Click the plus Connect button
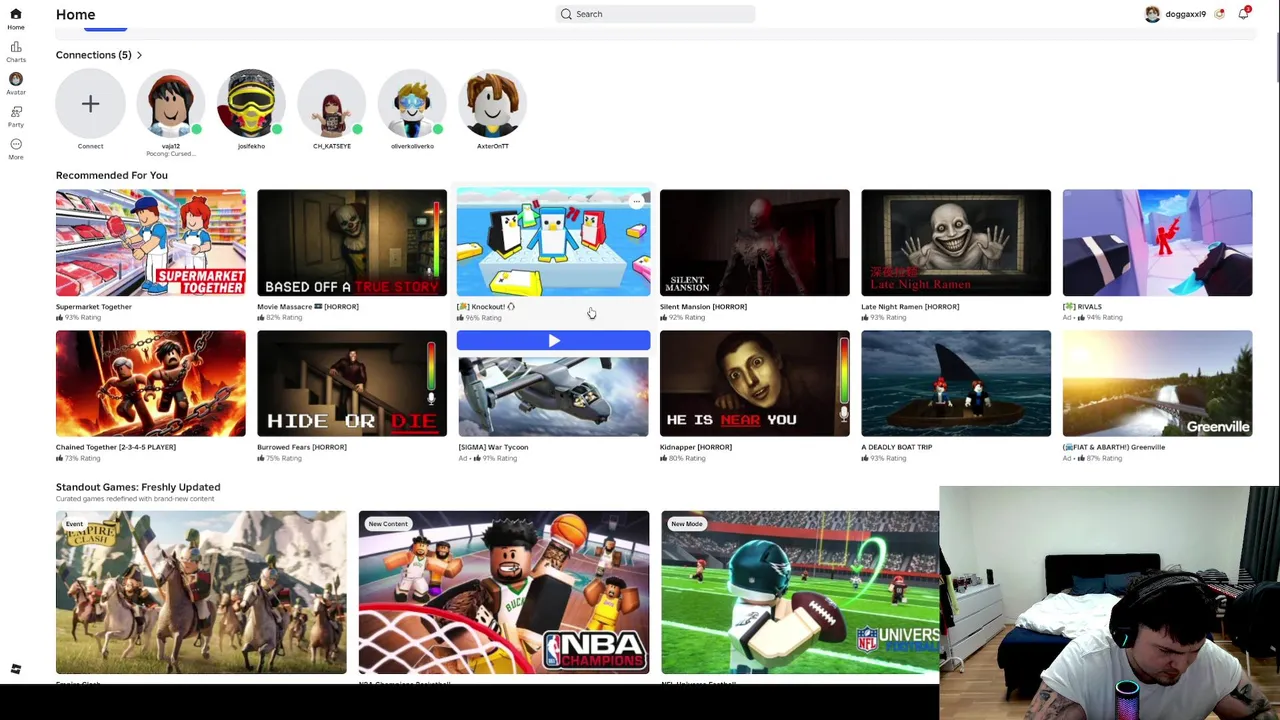The image size is (1280, 720). tap(90, 104)
